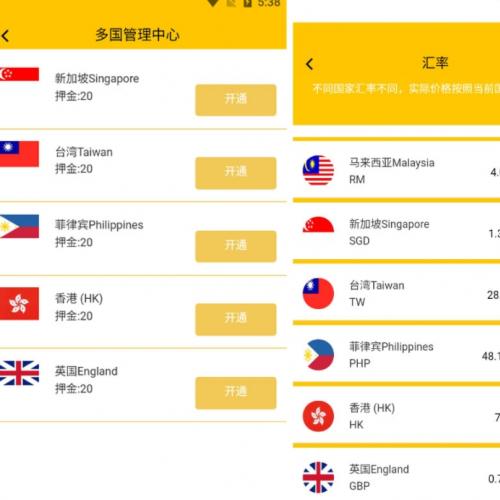Select round Hong Kong flag in exchange rates
500x500 pixels.
point(318,416)
